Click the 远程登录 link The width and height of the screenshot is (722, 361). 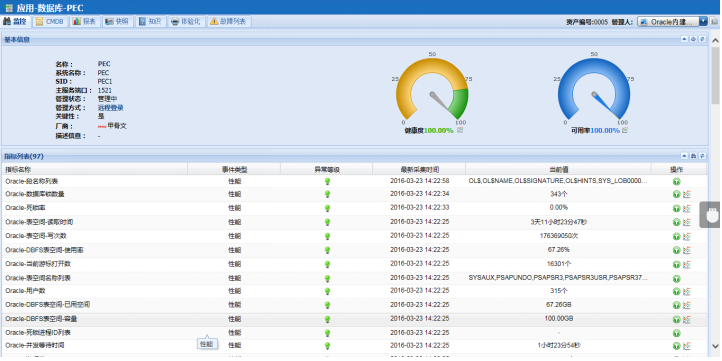(x=111, y=108)
